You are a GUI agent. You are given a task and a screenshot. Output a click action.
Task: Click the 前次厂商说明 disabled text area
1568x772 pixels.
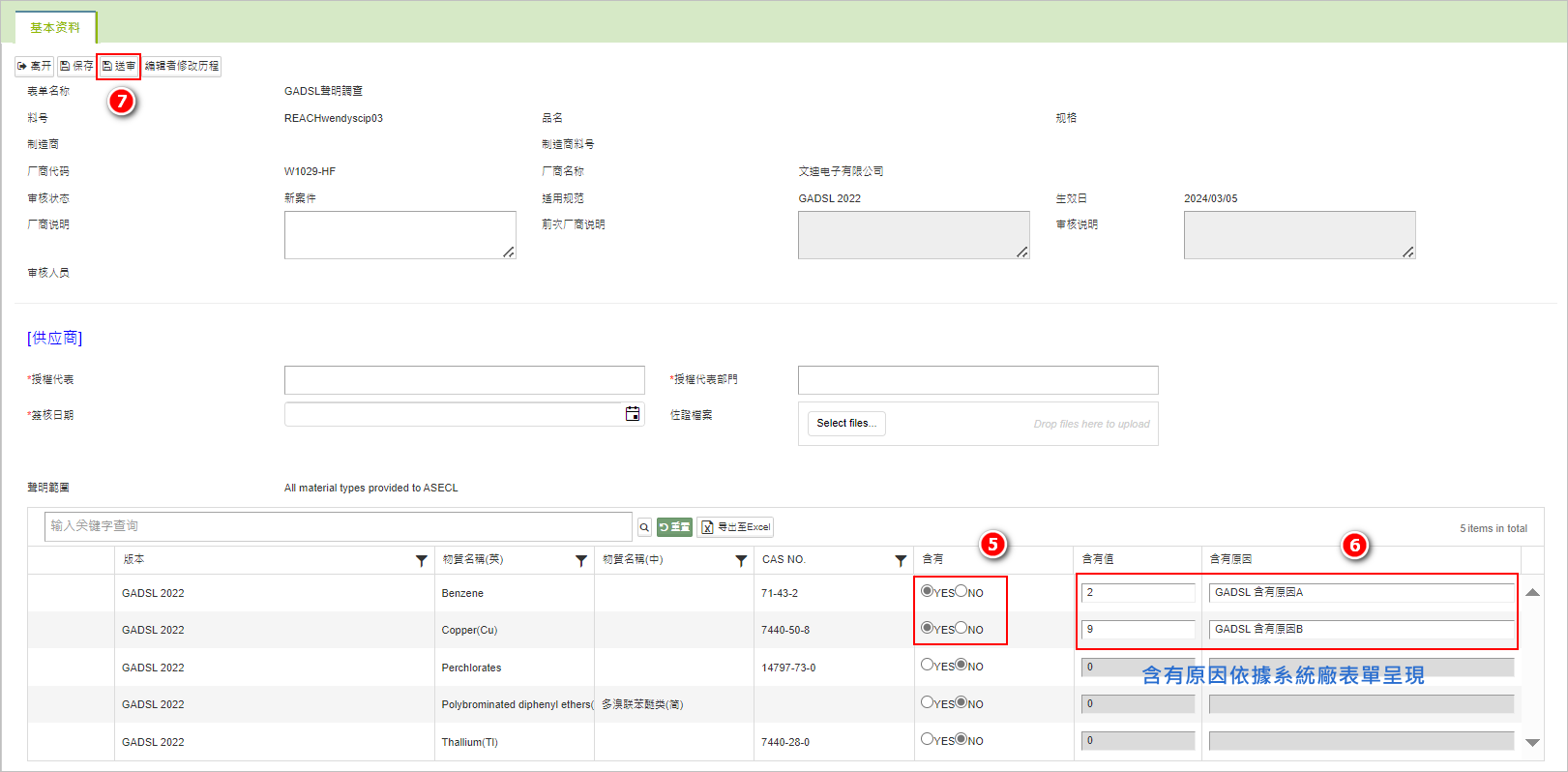914,235
